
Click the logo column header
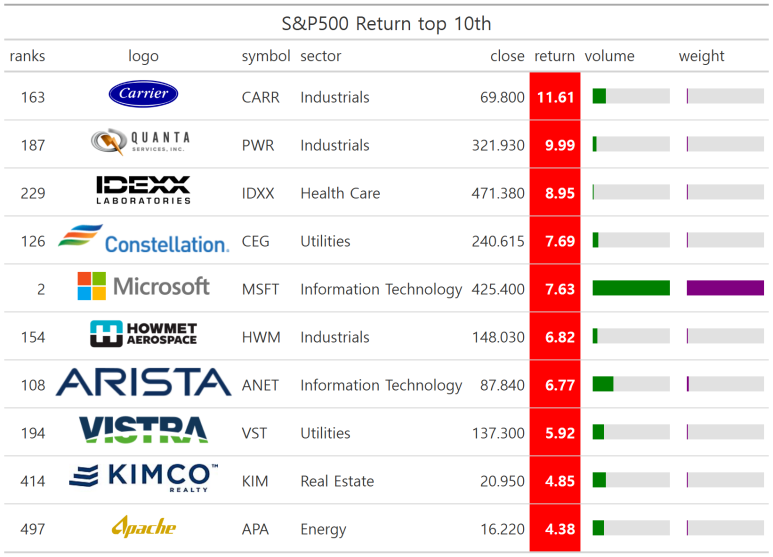tap(143, 56)
